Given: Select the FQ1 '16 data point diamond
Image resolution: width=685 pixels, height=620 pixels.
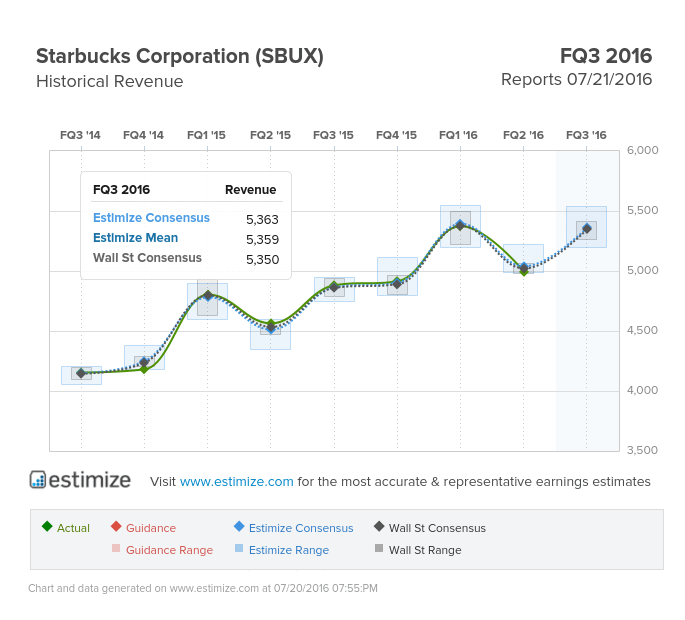Looking at the screenshot, I should 460,225.
